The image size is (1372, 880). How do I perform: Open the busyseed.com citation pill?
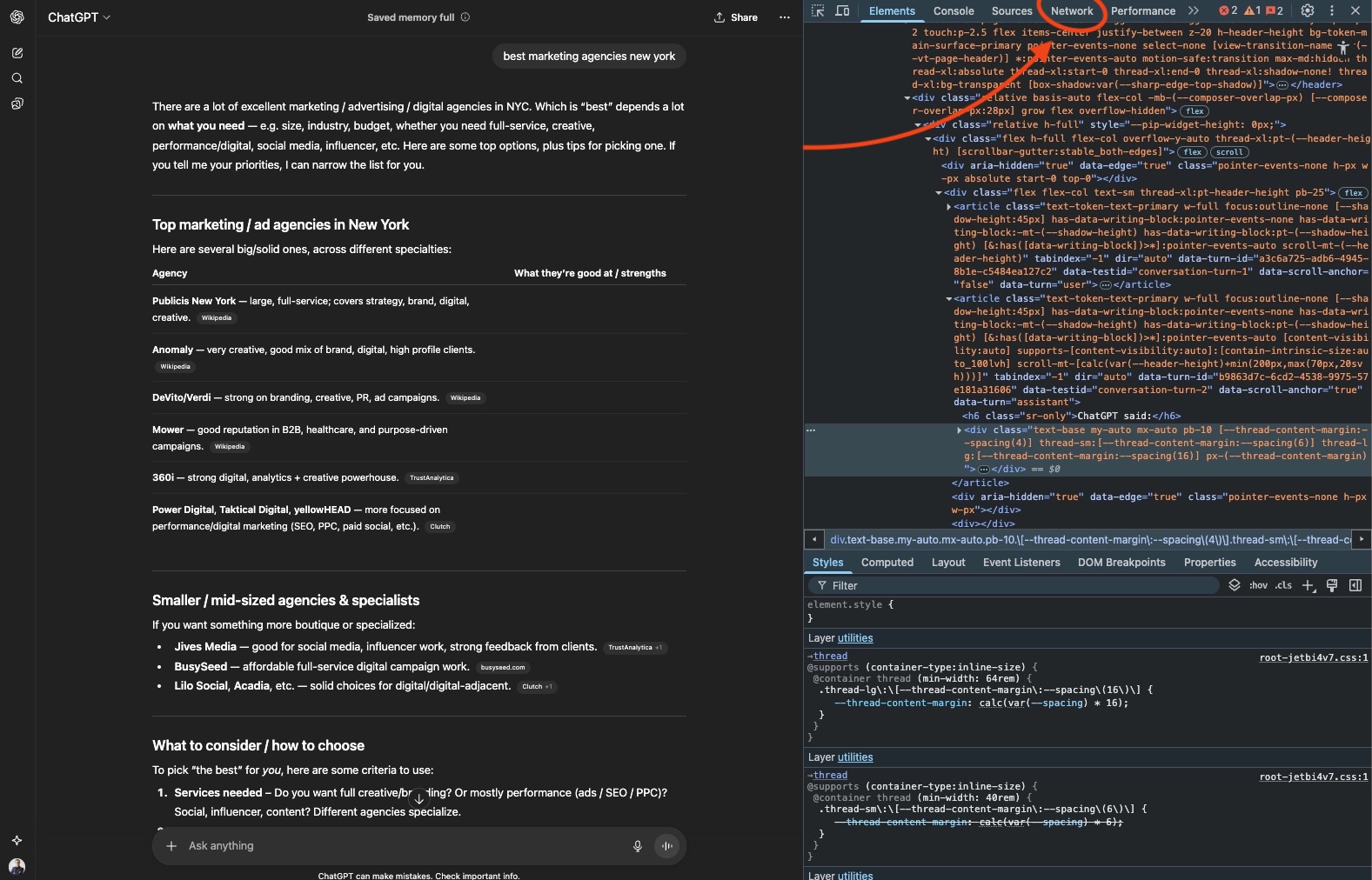pos(503,668)
